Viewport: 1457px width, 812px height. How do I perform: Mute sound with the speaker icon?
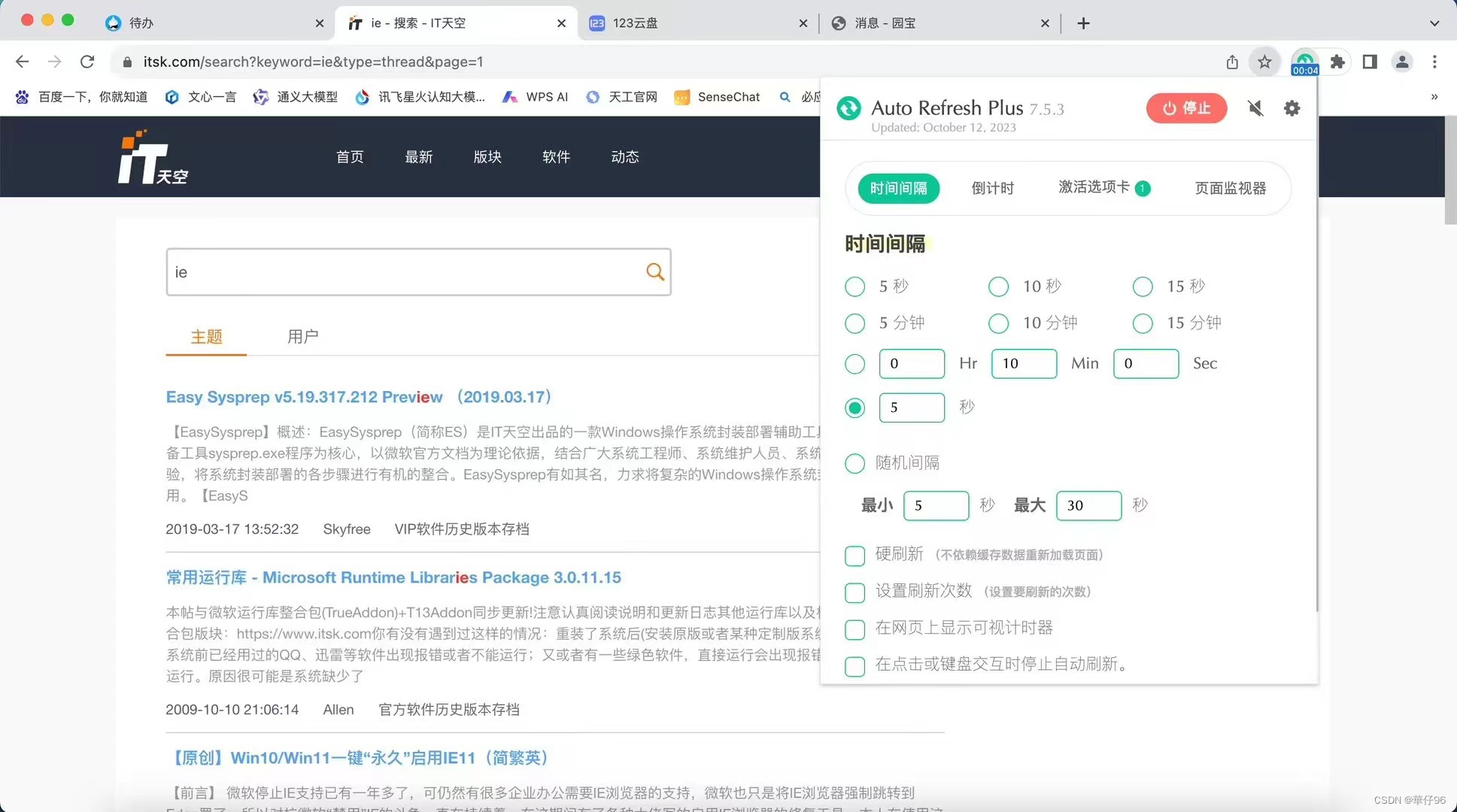[x=1255, y=108]
